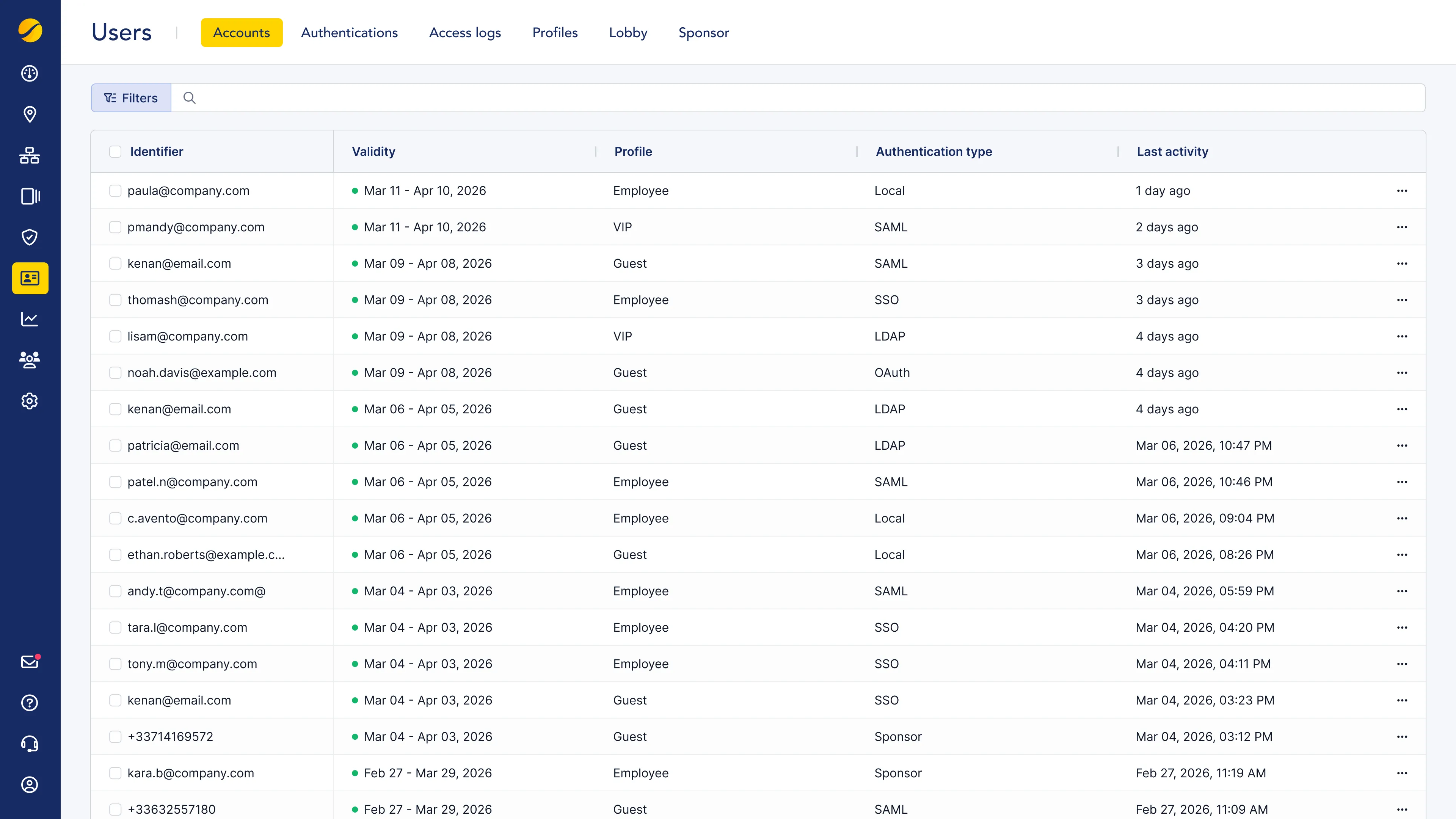Click the Sponsor tab link
The image size is (1456, 819).
click(703, 33)
